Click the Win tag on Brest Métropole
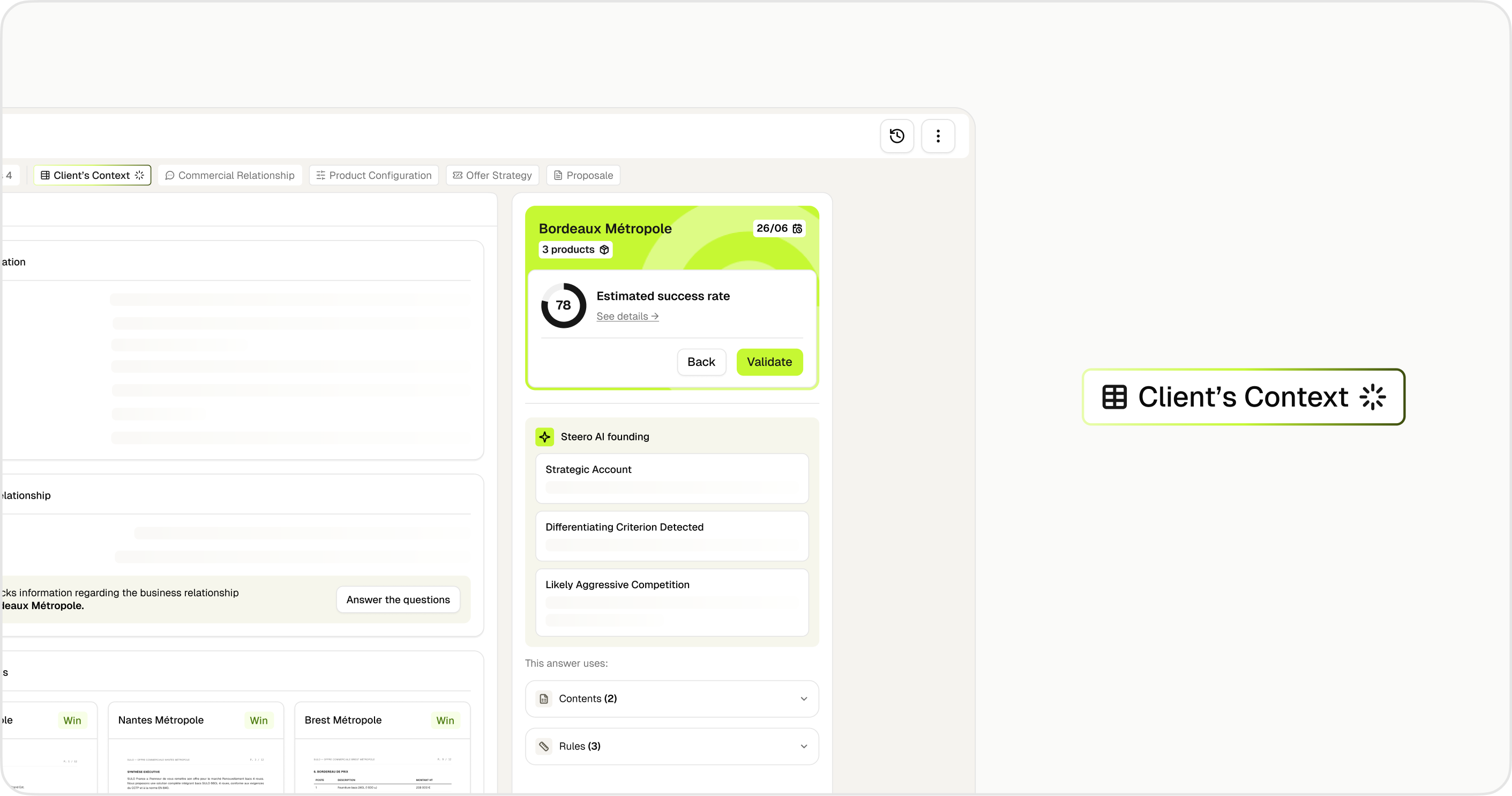Viewport: 1512px width, 796px height. click(x=445, y=720)
